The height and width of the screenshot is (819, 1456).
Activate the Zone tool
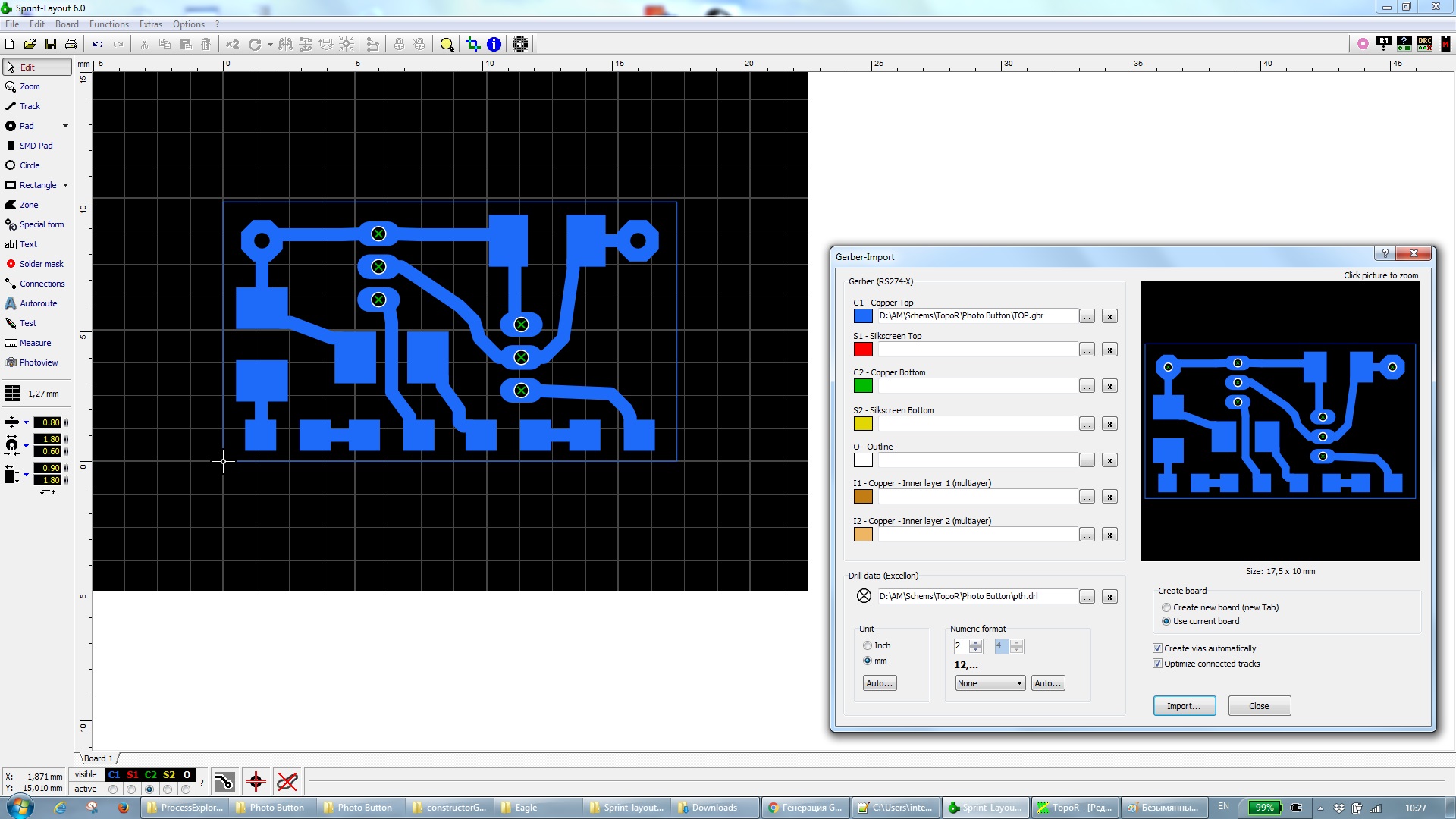pyautogui.click(x=28, y=205)
